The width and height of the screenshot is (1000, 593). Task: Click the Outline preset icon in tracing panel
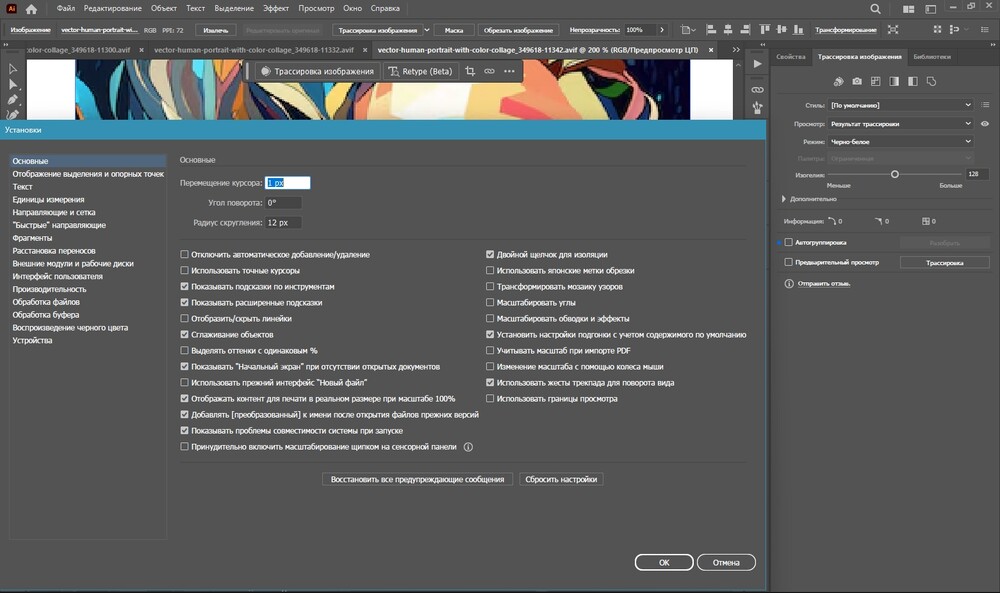pos(931,81)
